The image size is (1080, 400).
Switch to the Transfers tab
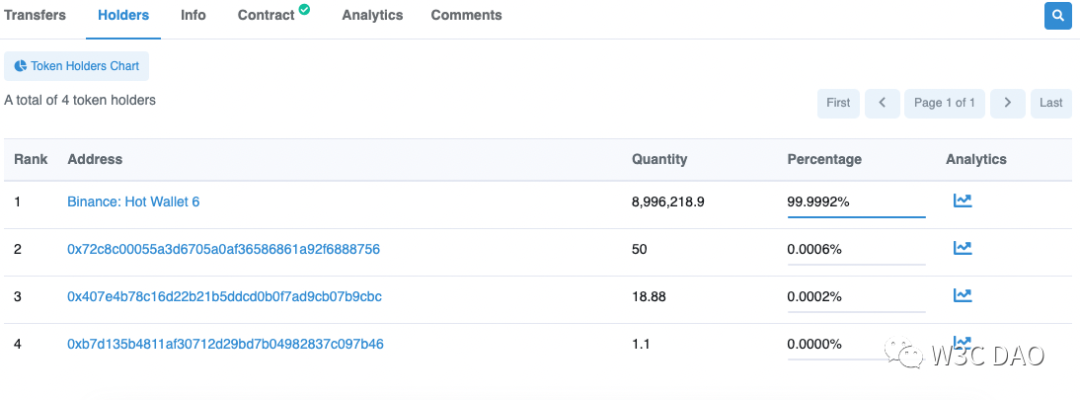35,15
